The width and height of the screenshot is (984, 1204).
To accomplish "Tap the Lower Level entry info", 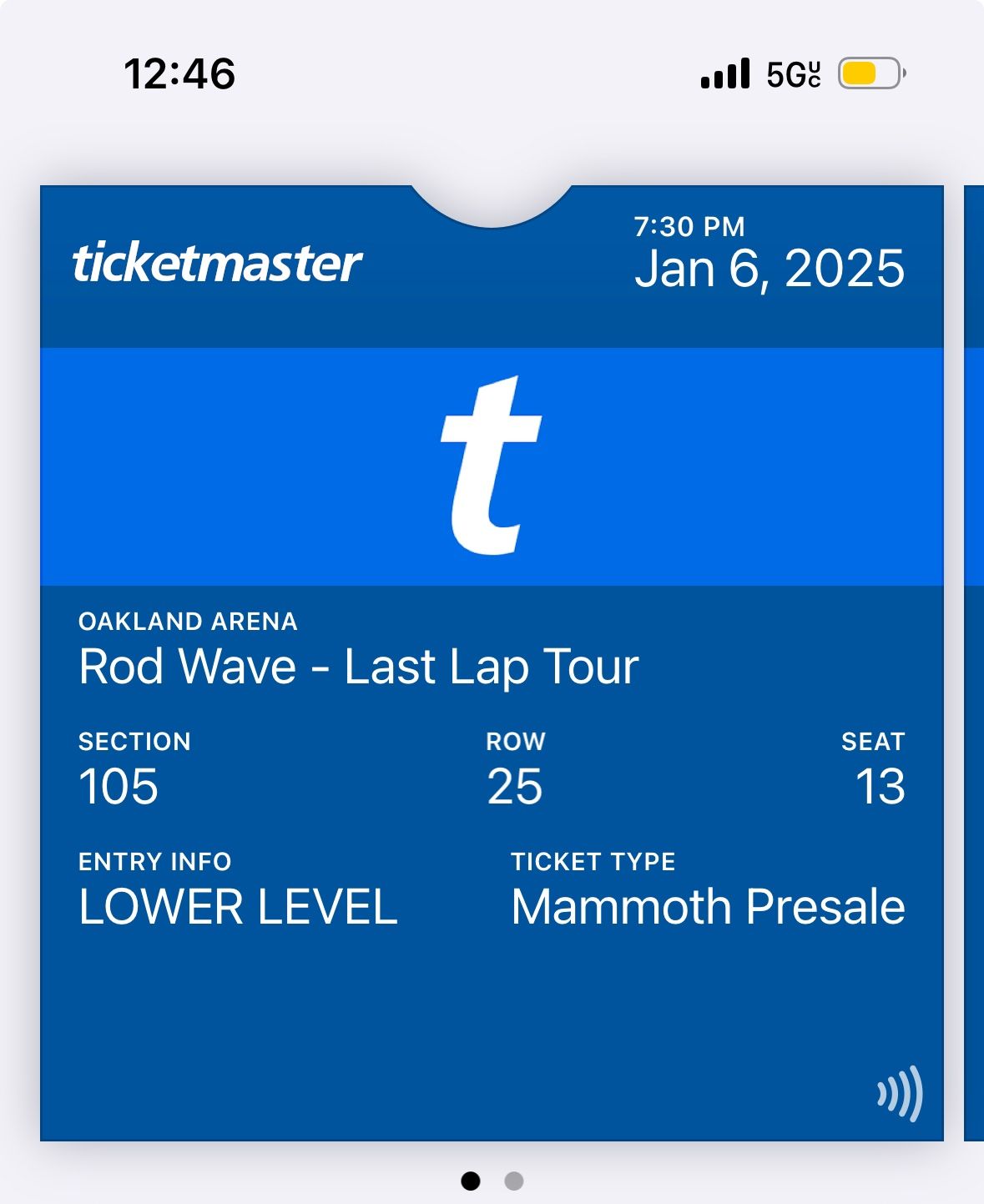I will (x=238, y=907).
